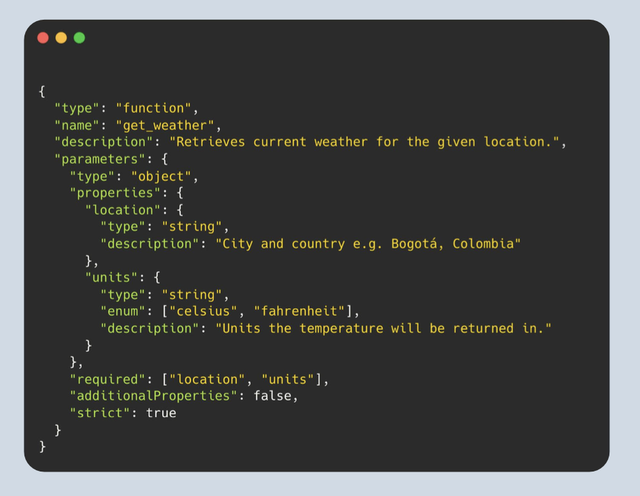Pick the "celsius" enum value

coord(203,312)
